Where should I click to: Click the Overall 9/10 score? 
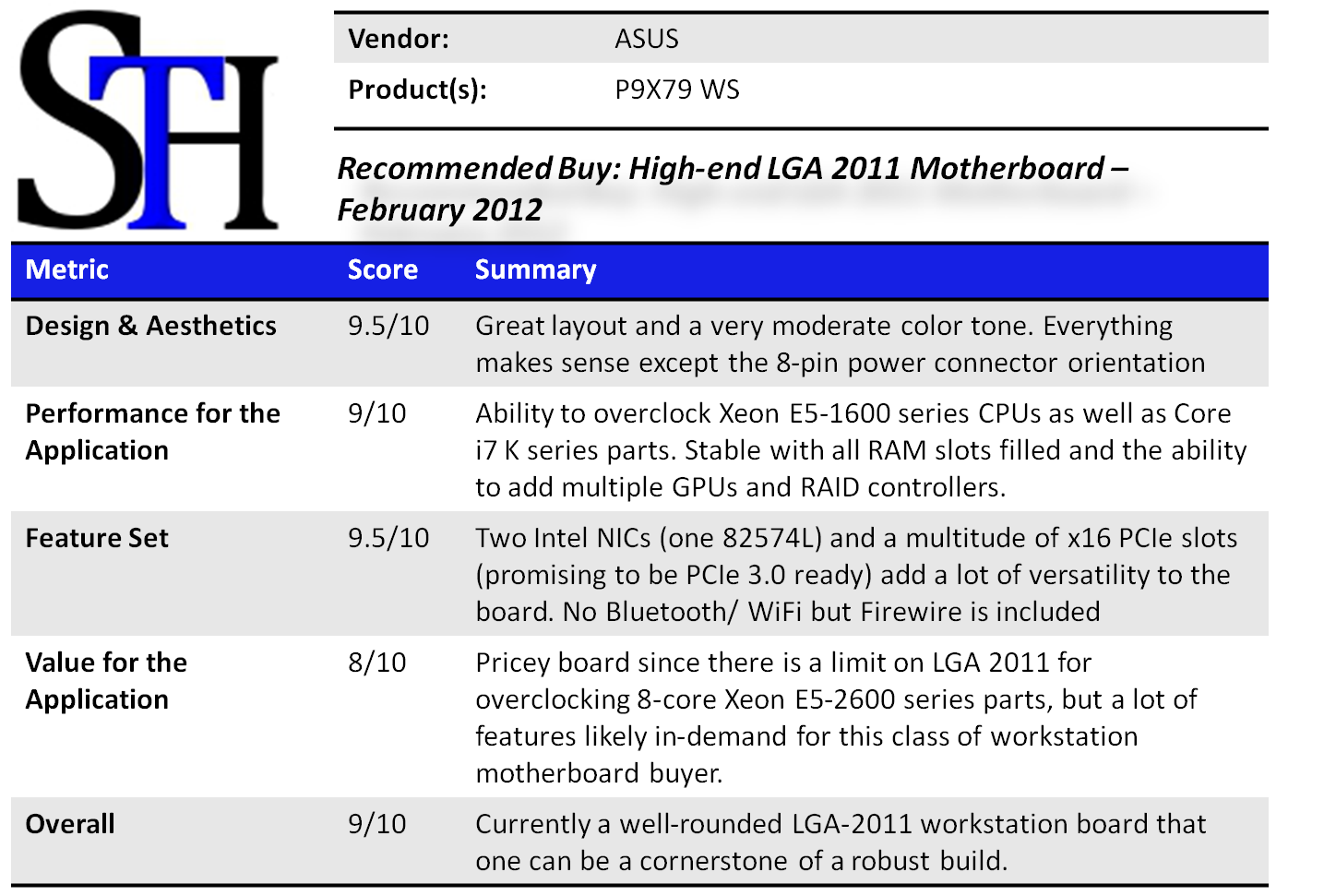[377, 824]
